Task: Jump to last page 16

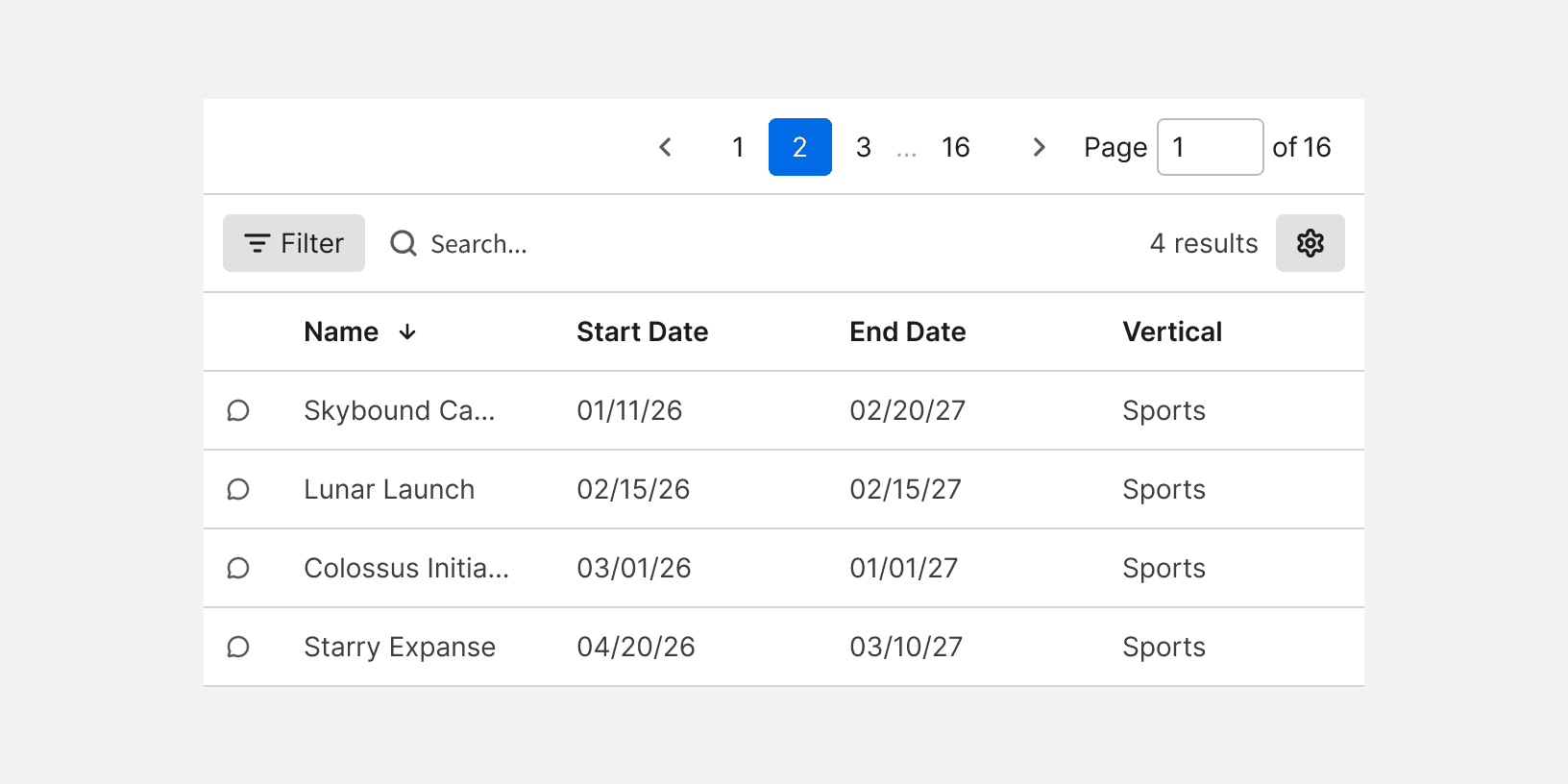Action: pos(955,147)
